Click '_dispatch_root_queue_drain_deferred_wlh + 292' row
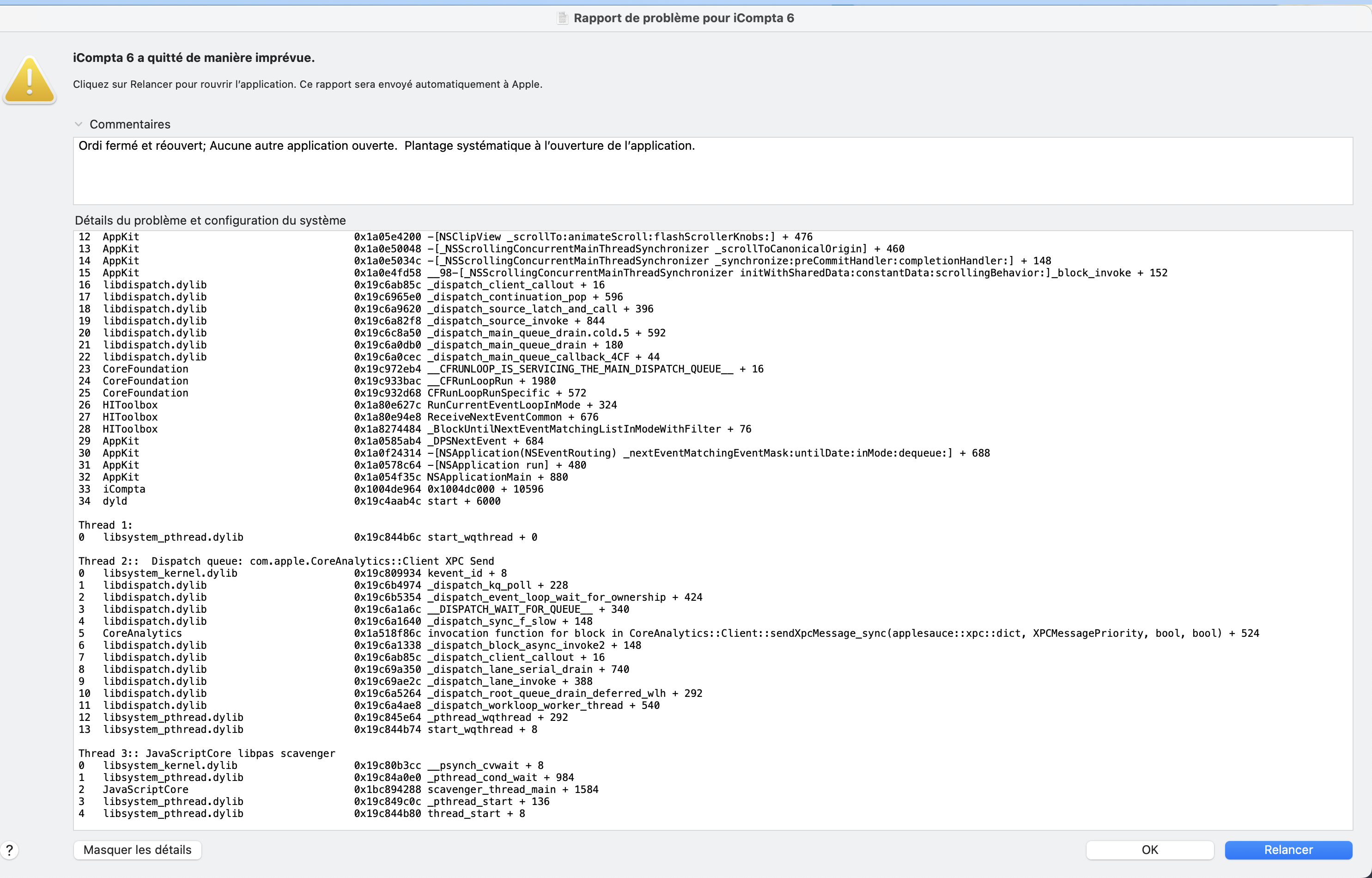Viewport: 1372px width, 878px height. [390, 693]
